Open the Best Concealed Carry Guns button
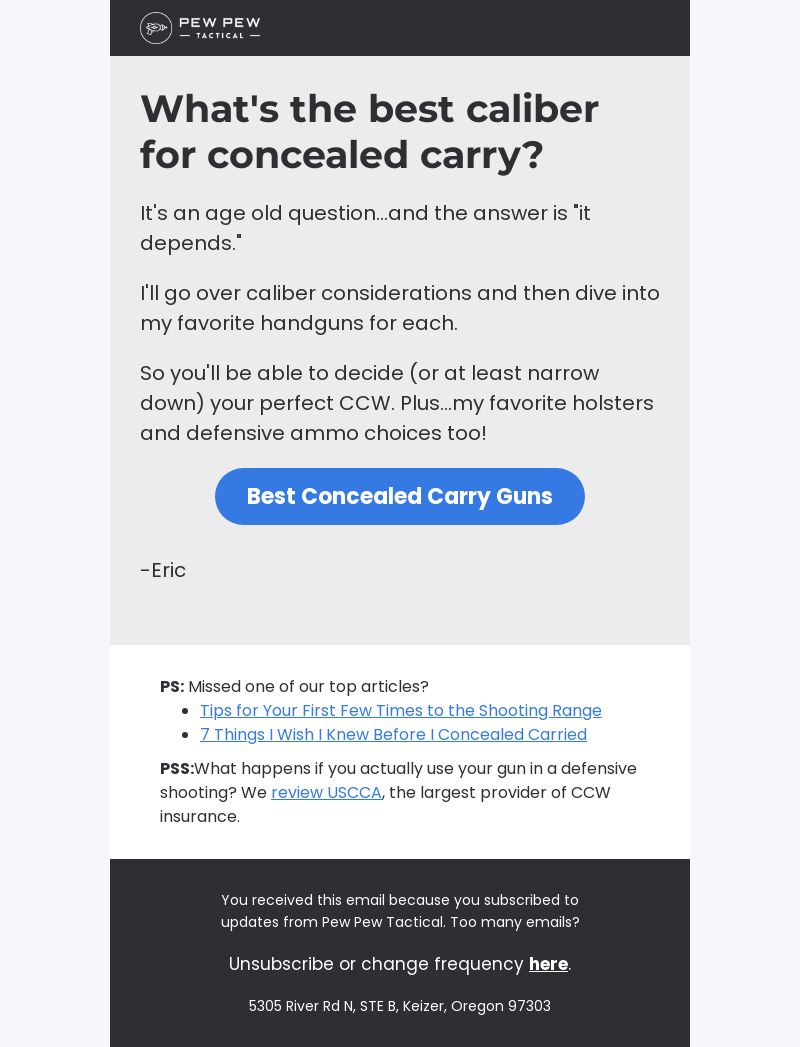The width and height of the screenshot is (800, 1047). pos(399,496)
